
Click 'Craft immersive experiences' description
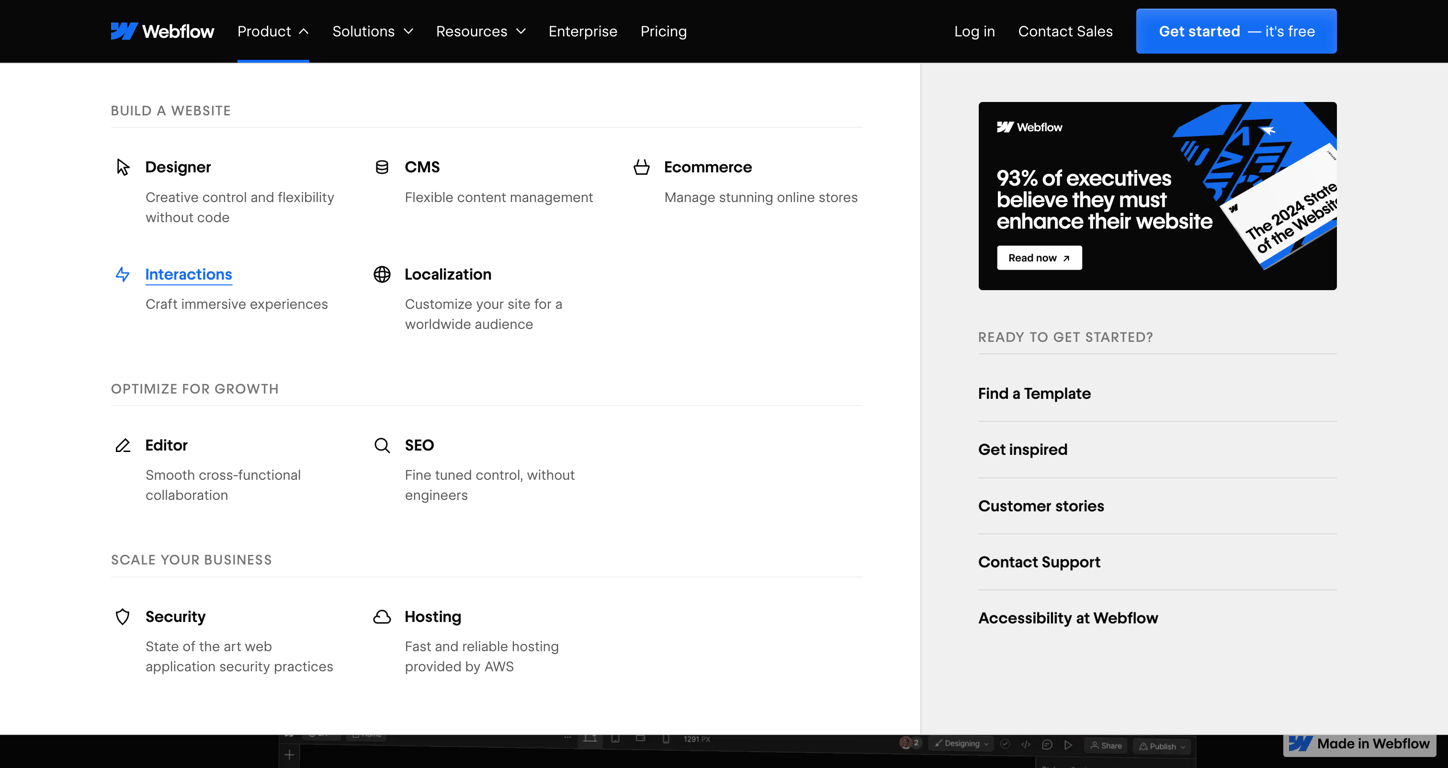237,304
